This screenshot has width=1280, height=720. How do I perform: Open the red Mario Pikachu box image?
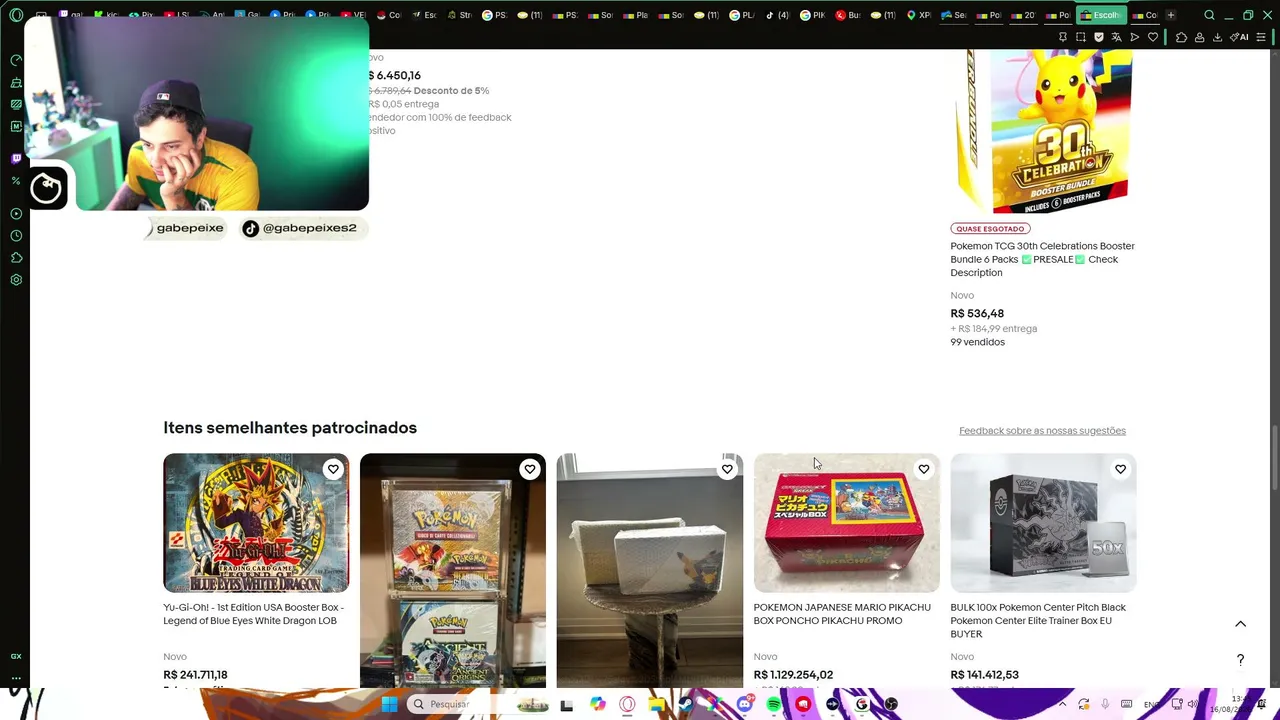pyautogui.click(x=846, y=523)
